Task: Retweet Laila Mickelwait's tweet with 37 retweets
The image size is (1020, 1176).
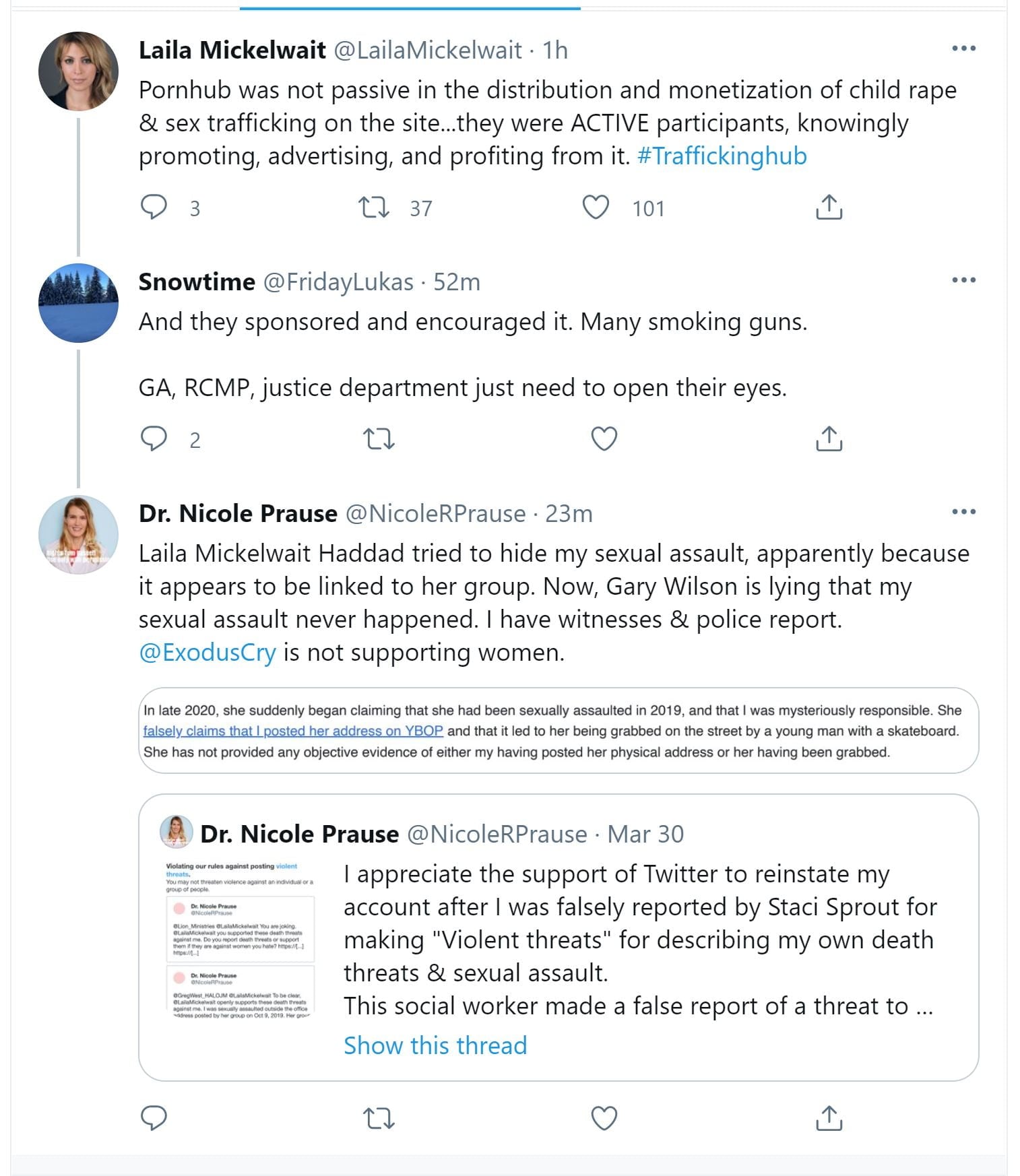Action: pos(373,207)
